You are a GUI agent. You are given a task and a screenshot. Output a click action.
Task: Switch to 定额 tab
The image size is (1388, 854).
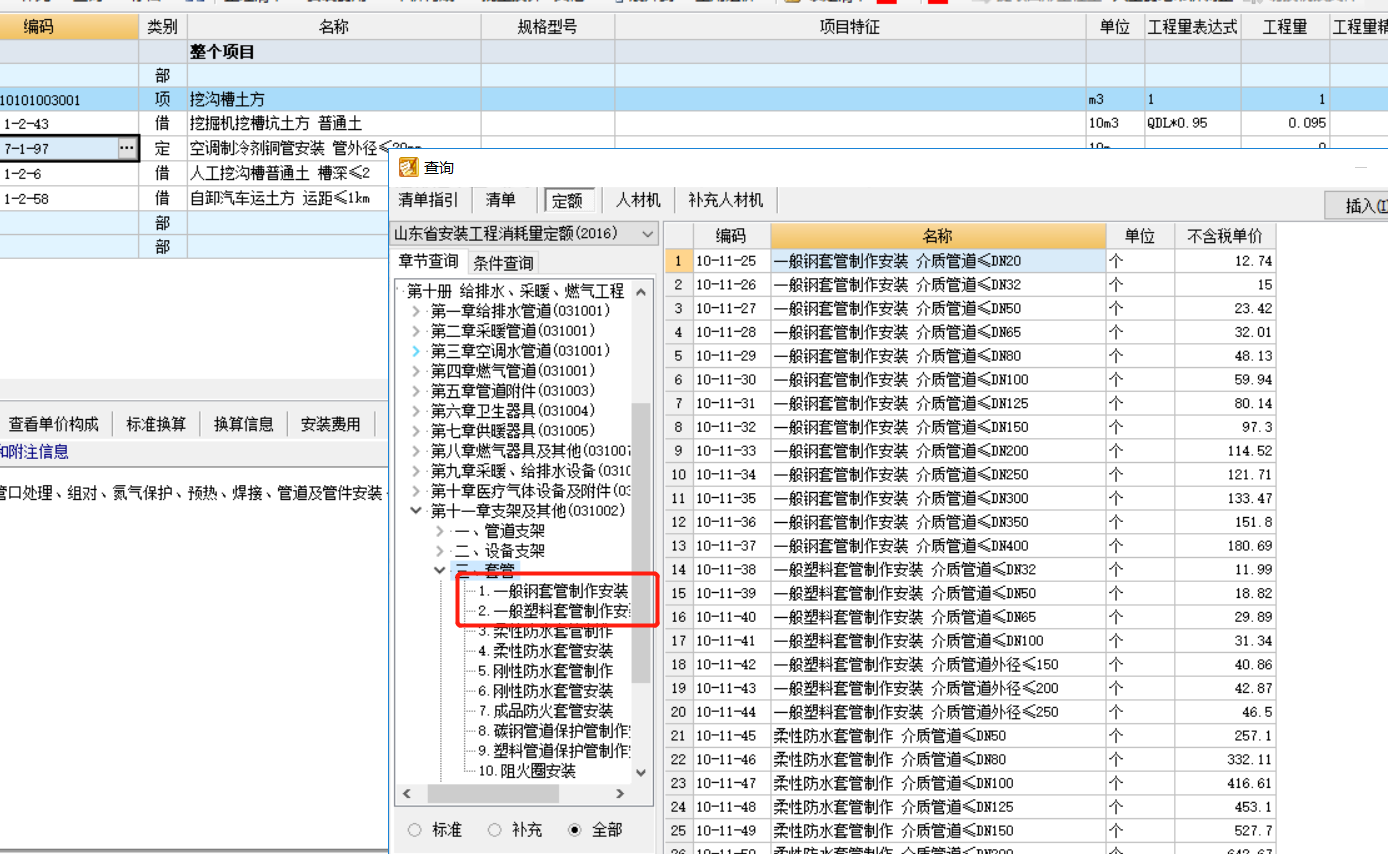pos(568,200)
